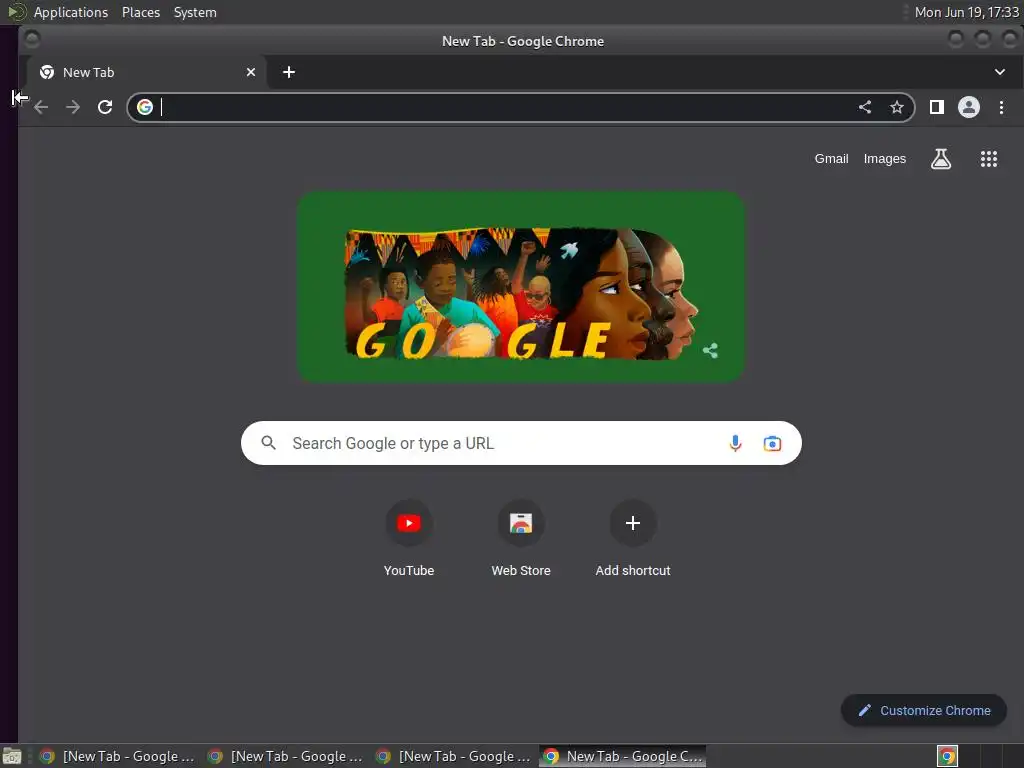
Task: Reload the current page
Action: click(x=105, y=107)
